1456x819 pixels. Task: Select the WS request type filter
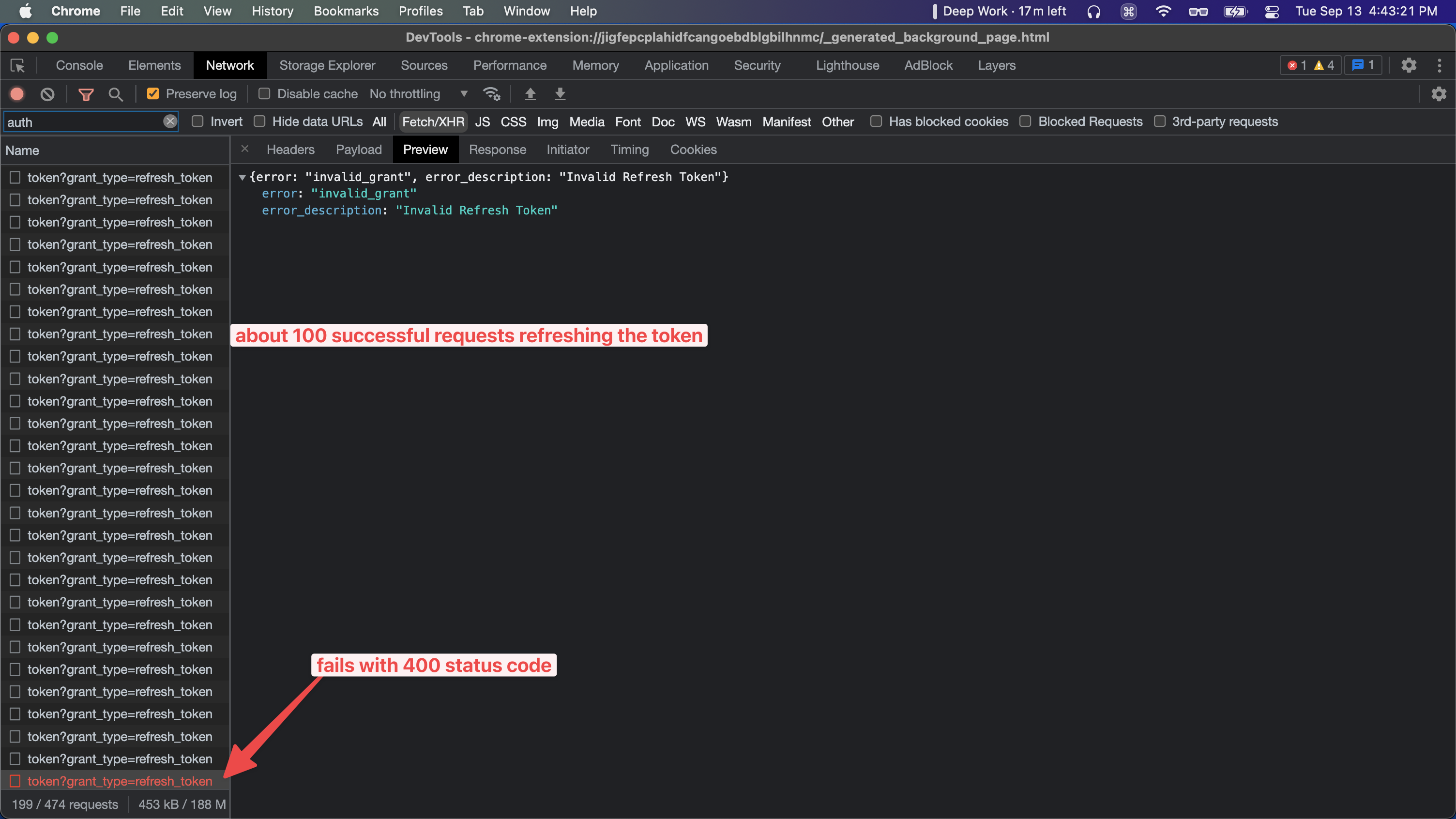pyautogui.click(x=695, y=122)
